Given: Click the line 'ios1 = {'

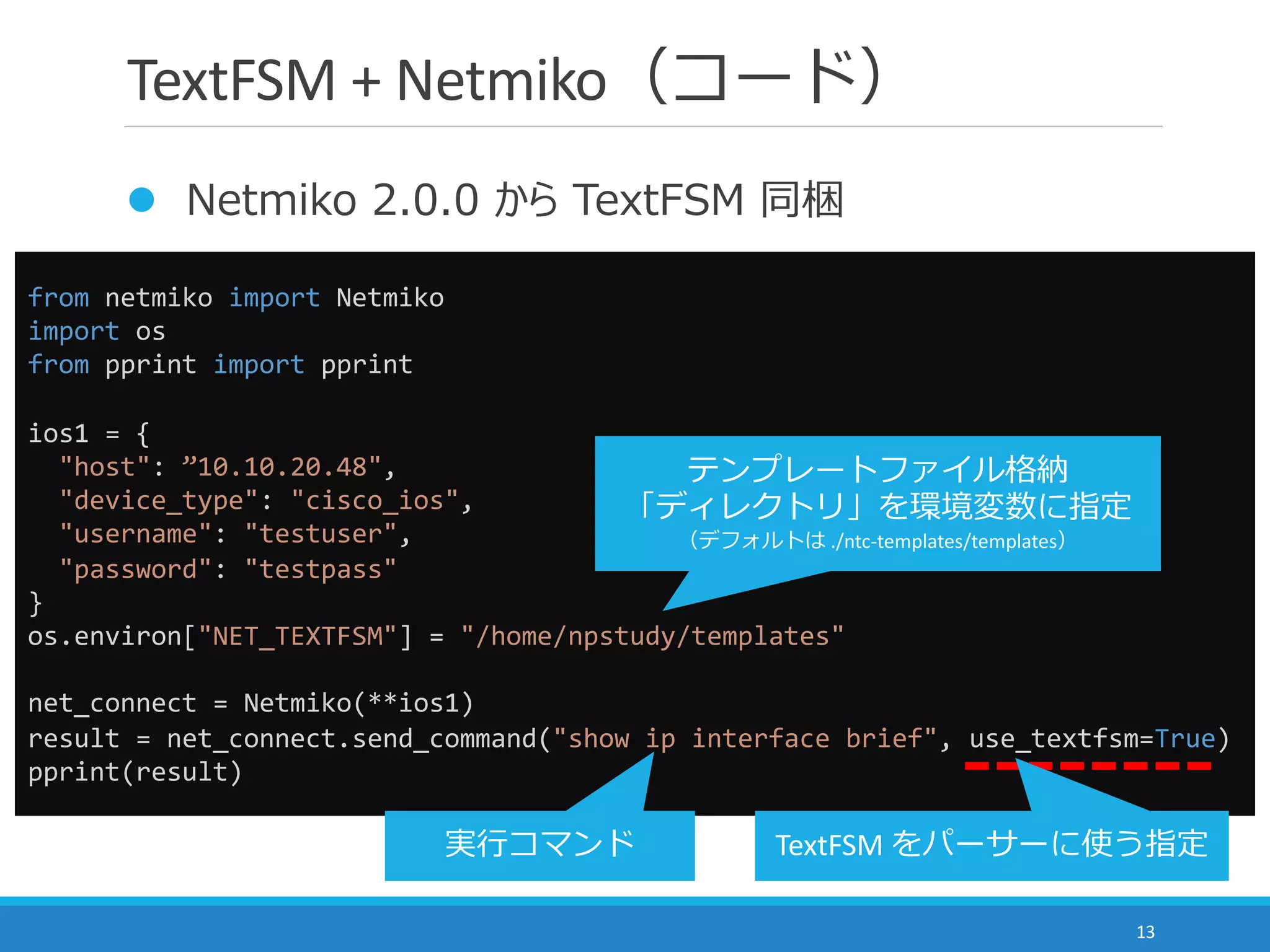Looking at the screenshot, I should 89,433.
